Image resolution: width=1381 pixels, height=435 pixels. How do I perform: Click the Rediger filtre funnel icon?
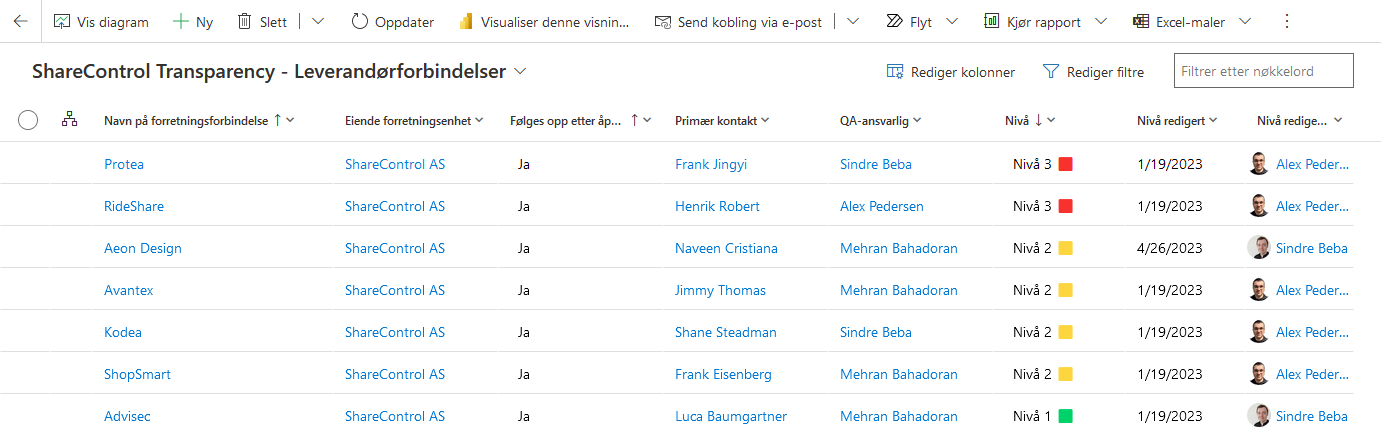pos(1050,72)
